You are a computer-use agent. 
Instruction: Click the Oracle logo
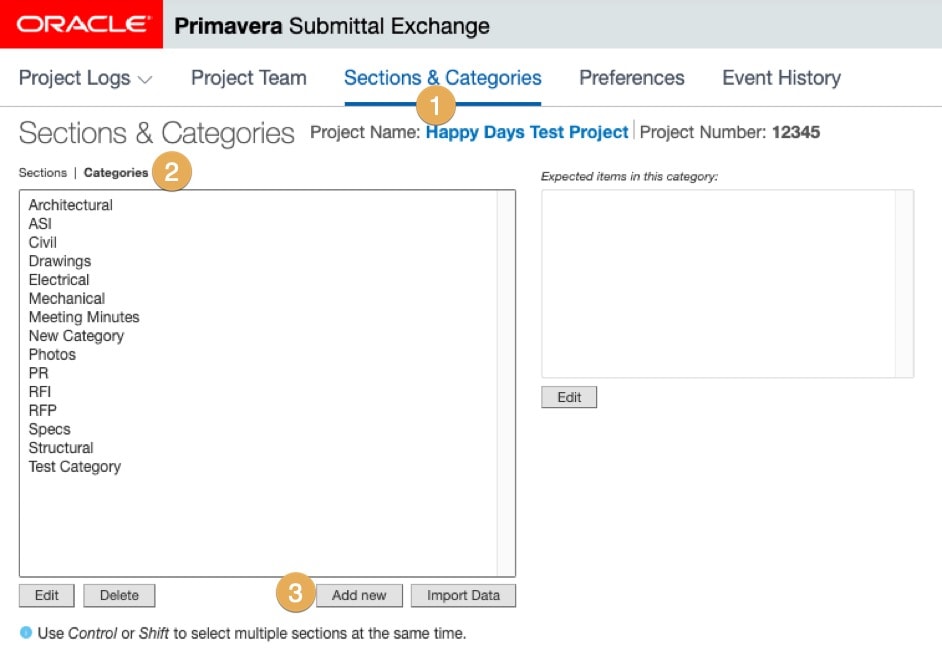point(81,25)
